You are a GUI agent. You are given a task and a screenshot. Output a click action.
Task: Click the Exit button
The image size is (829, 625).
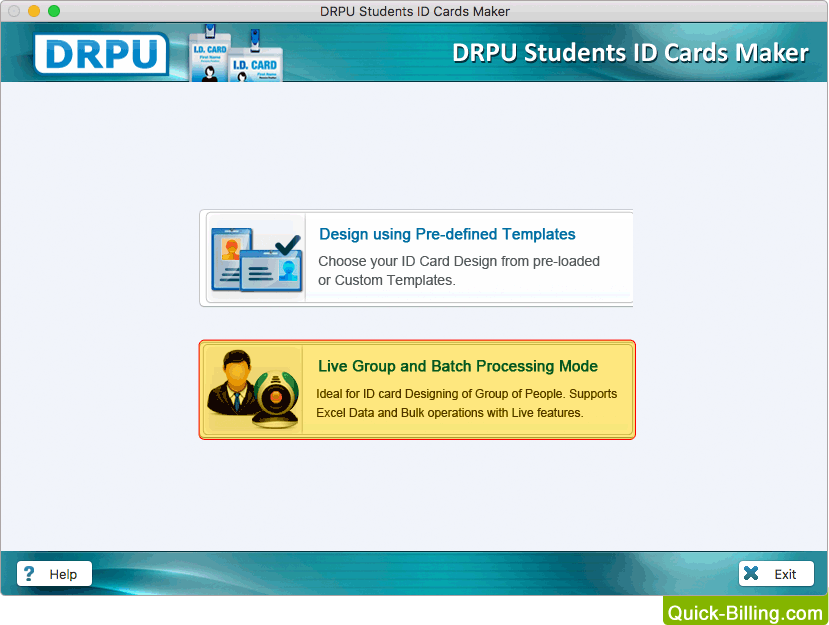[x=776, y=574]
